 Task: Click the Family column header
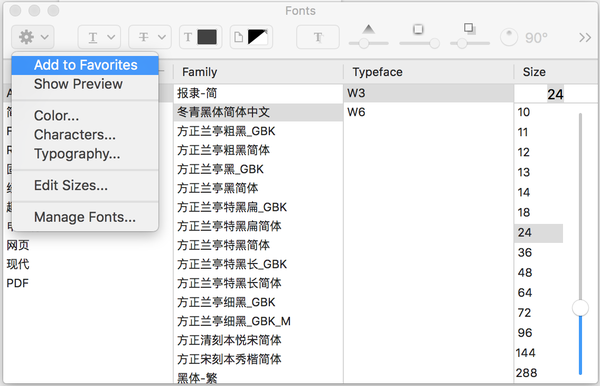(x=258, y=72)
